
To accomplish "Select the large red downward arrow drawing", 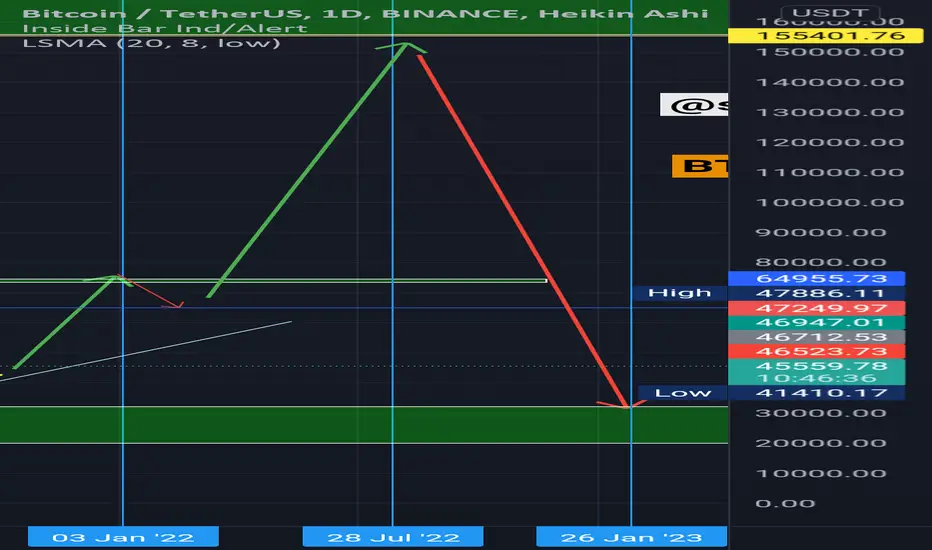I will [x=523, y=231].
